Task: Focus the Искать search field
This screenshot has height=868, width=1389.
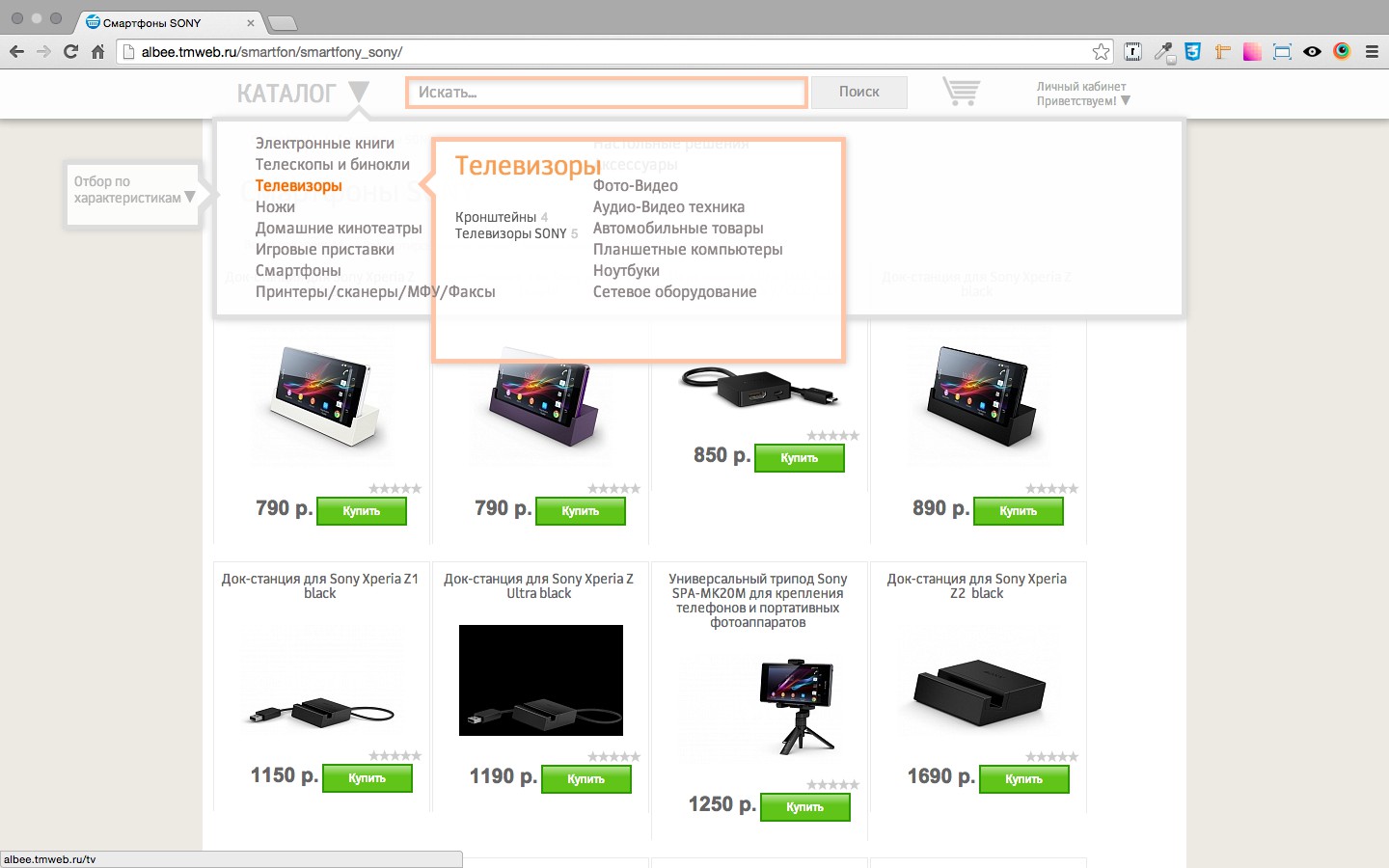Action: pyautogui.click(x=607, y=93)
